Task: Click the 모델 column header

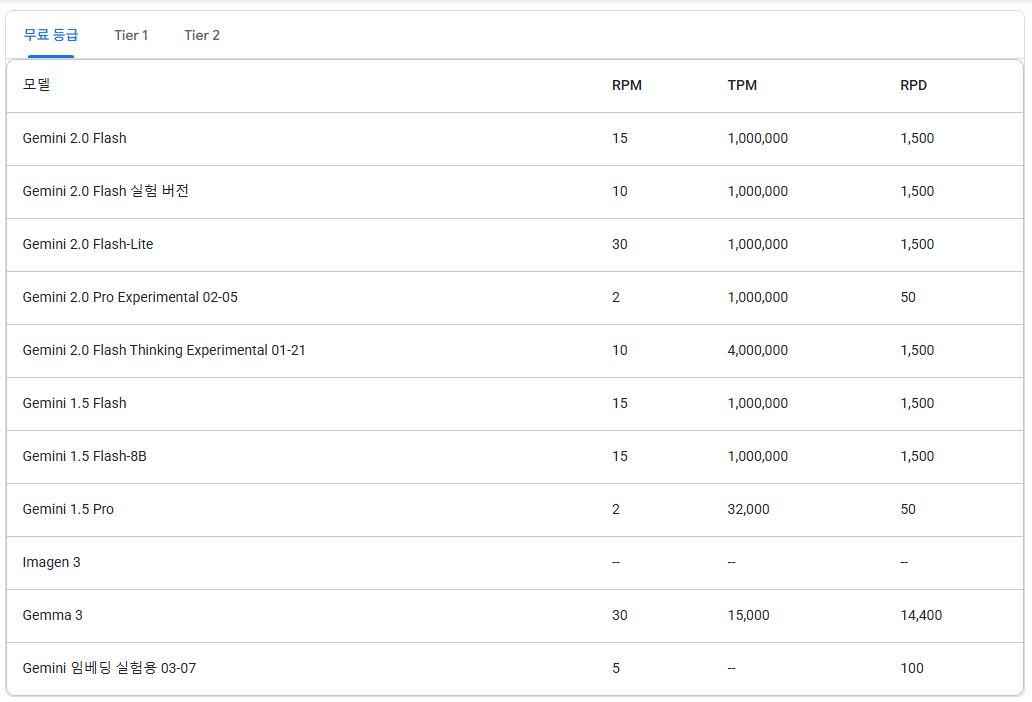Action: (34, 85)
